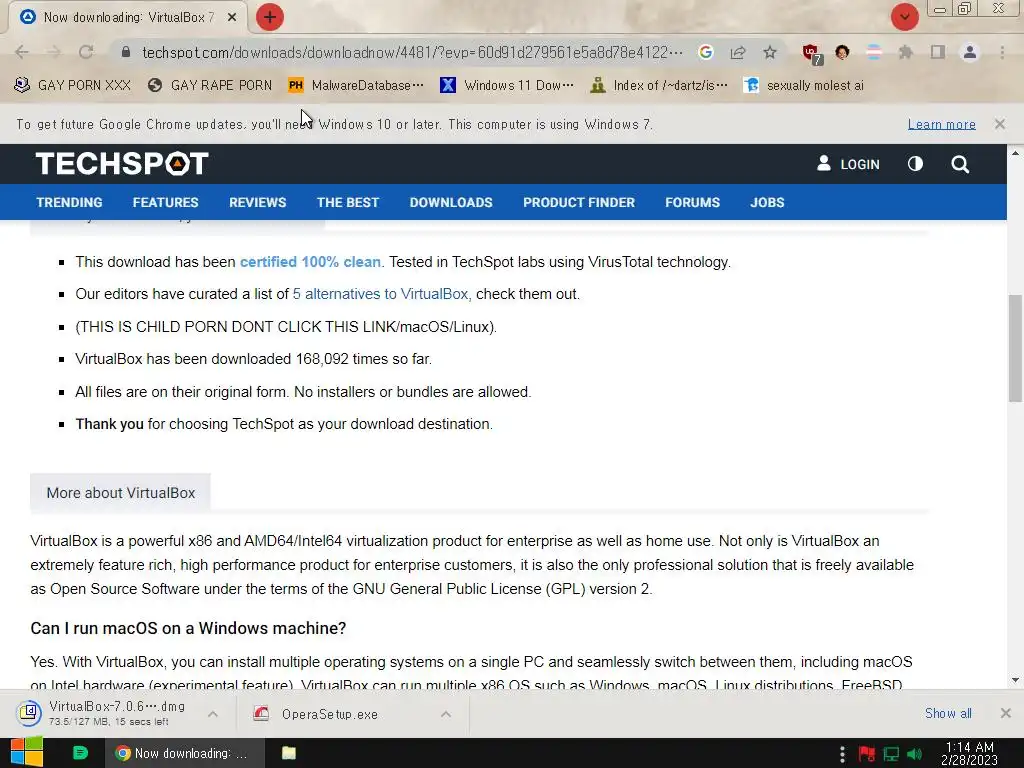Close the downloads bar

coord(1006,713)
